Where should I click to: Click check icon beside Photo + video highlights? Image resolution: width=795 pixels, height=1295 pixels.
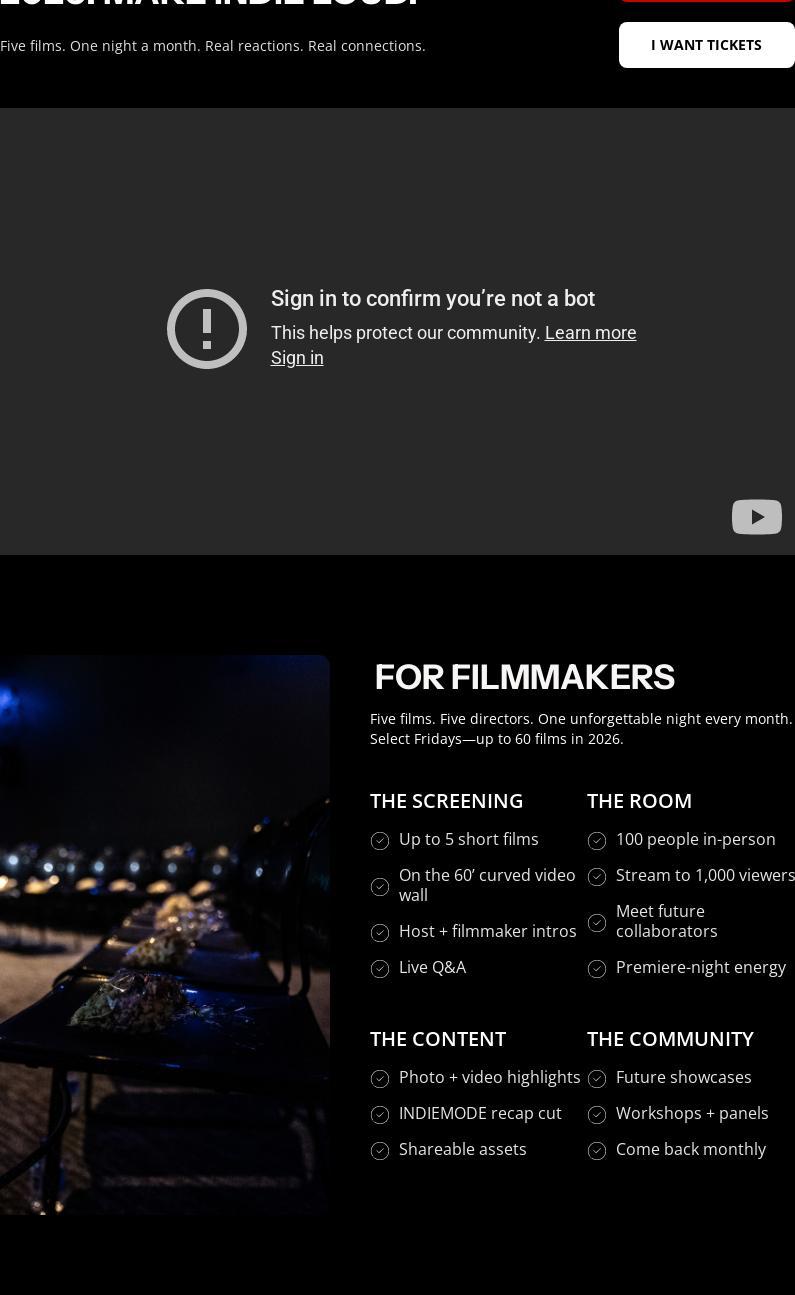tap(380, 1079)
